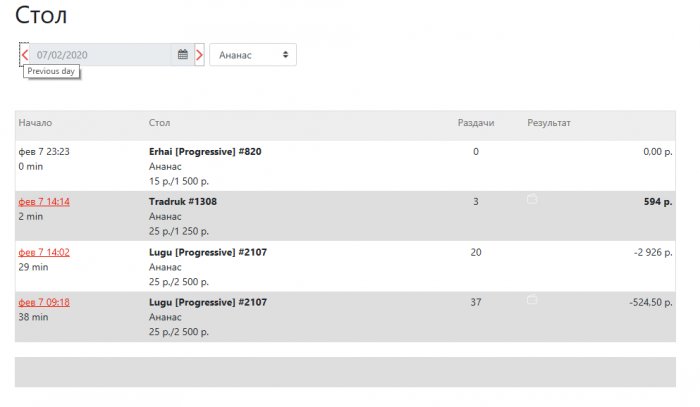Viewport: 700px width, 407px height.
Task: Click the Начало column header
Action: tap(35, 123)
